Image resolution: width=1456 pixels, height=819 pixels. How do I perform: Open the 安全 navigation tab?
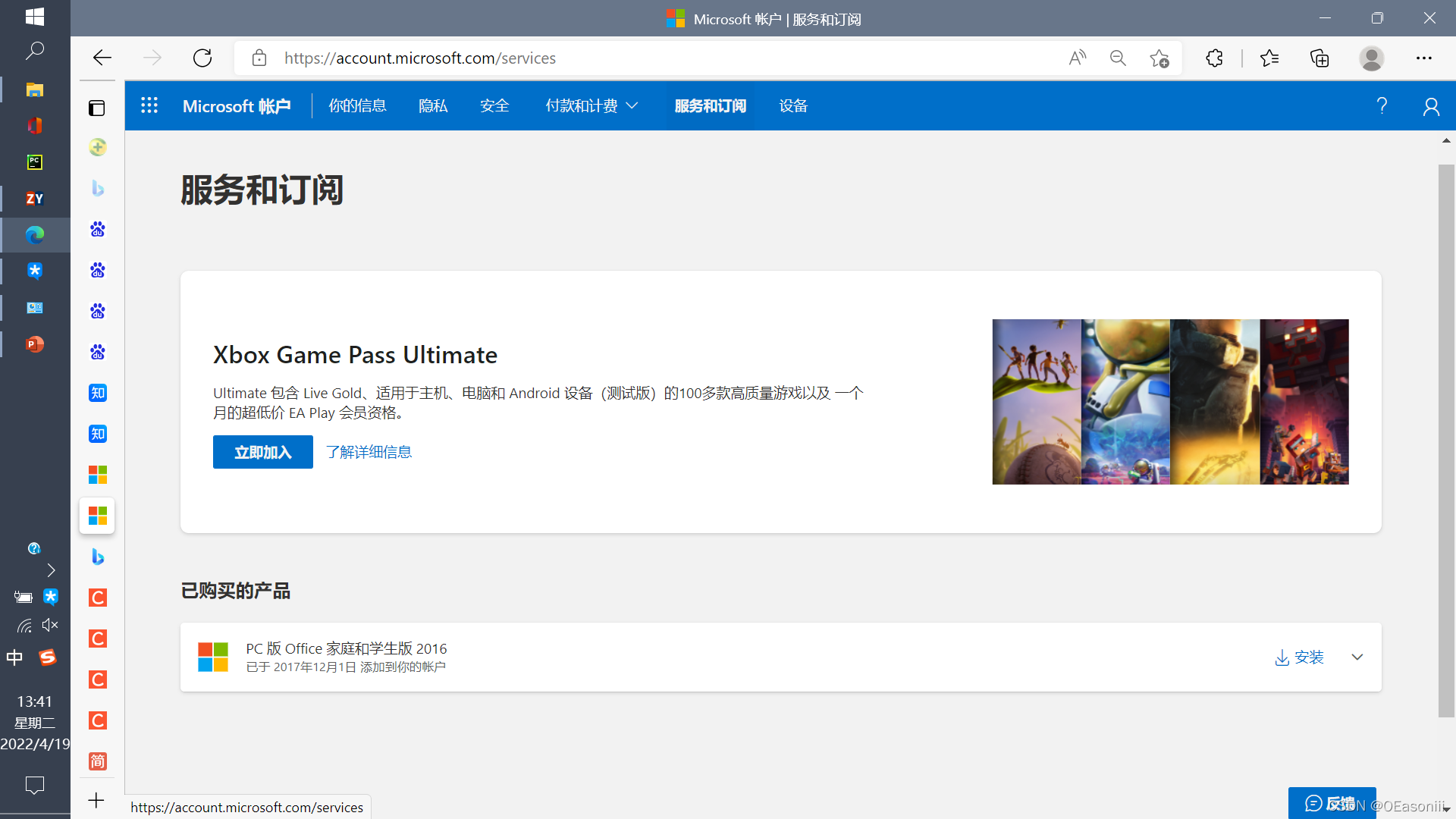click(494, 105)
